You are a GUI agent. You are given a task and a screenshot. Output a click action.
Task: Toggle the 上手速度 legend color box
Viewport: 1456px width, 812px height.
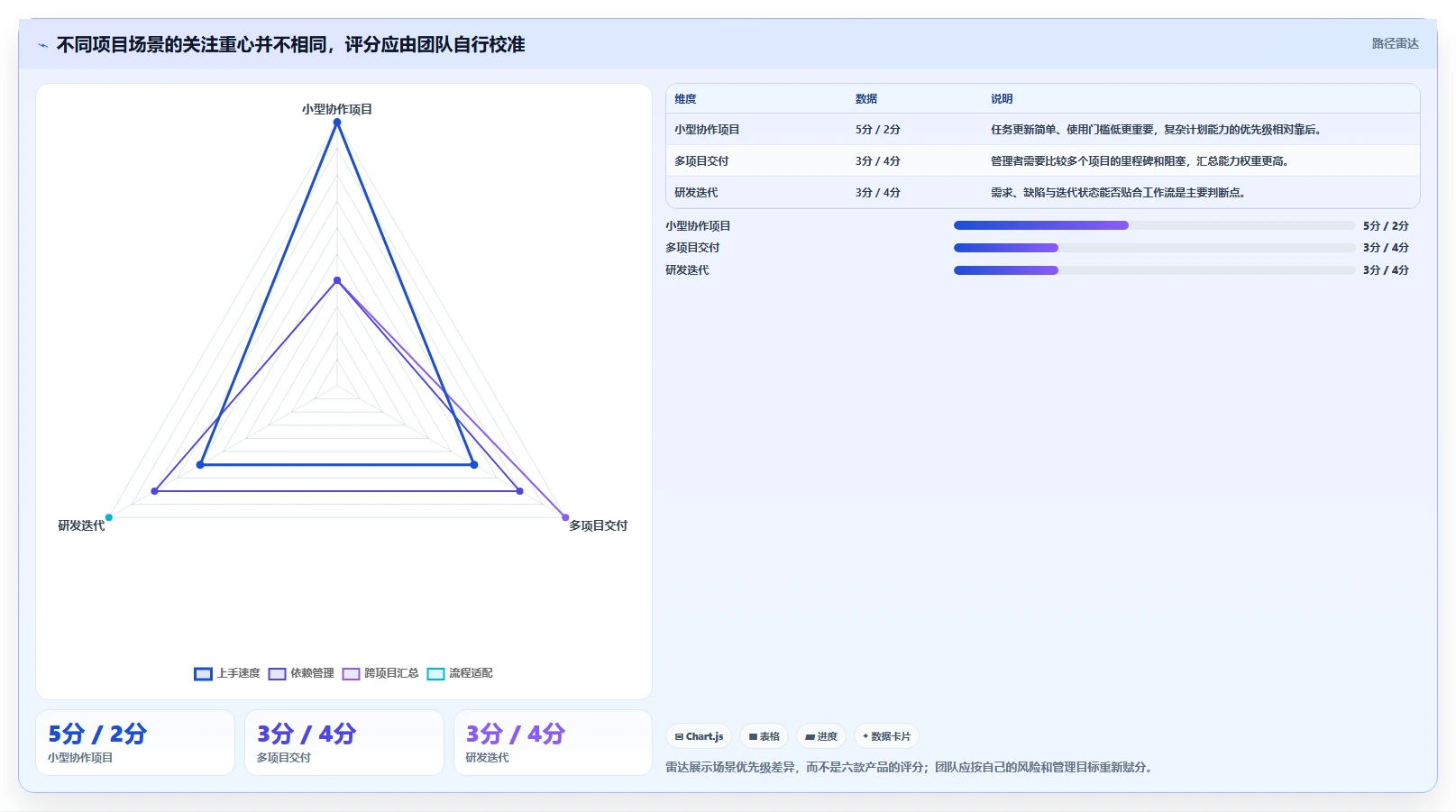203,674
